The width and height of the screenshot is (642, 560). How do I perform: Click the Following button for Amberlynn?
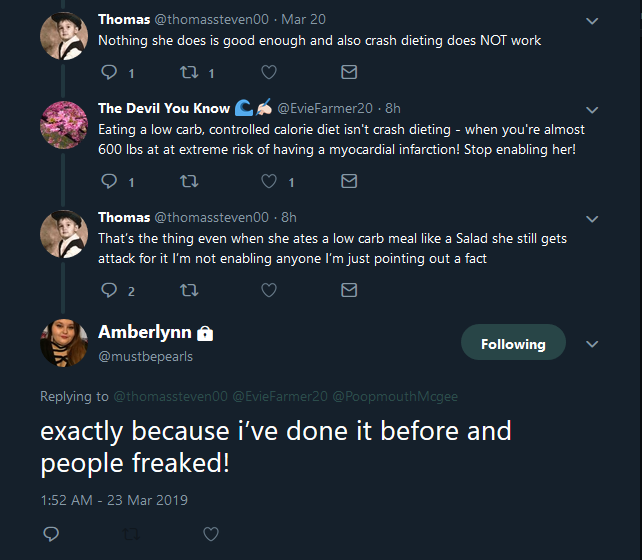pyautogui.click(x=513, y=342)
